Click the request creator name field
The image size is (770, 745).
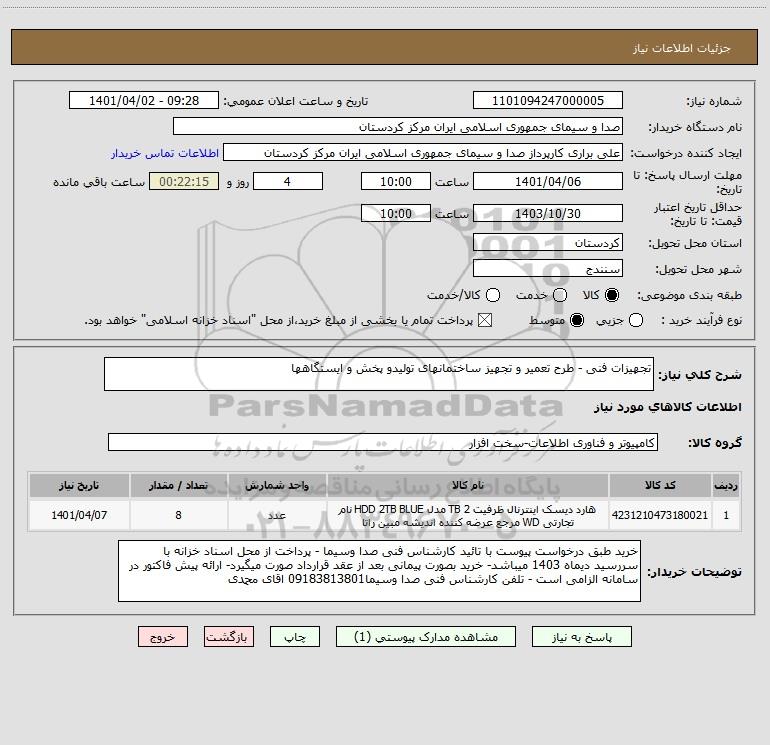tap(423, 153)
